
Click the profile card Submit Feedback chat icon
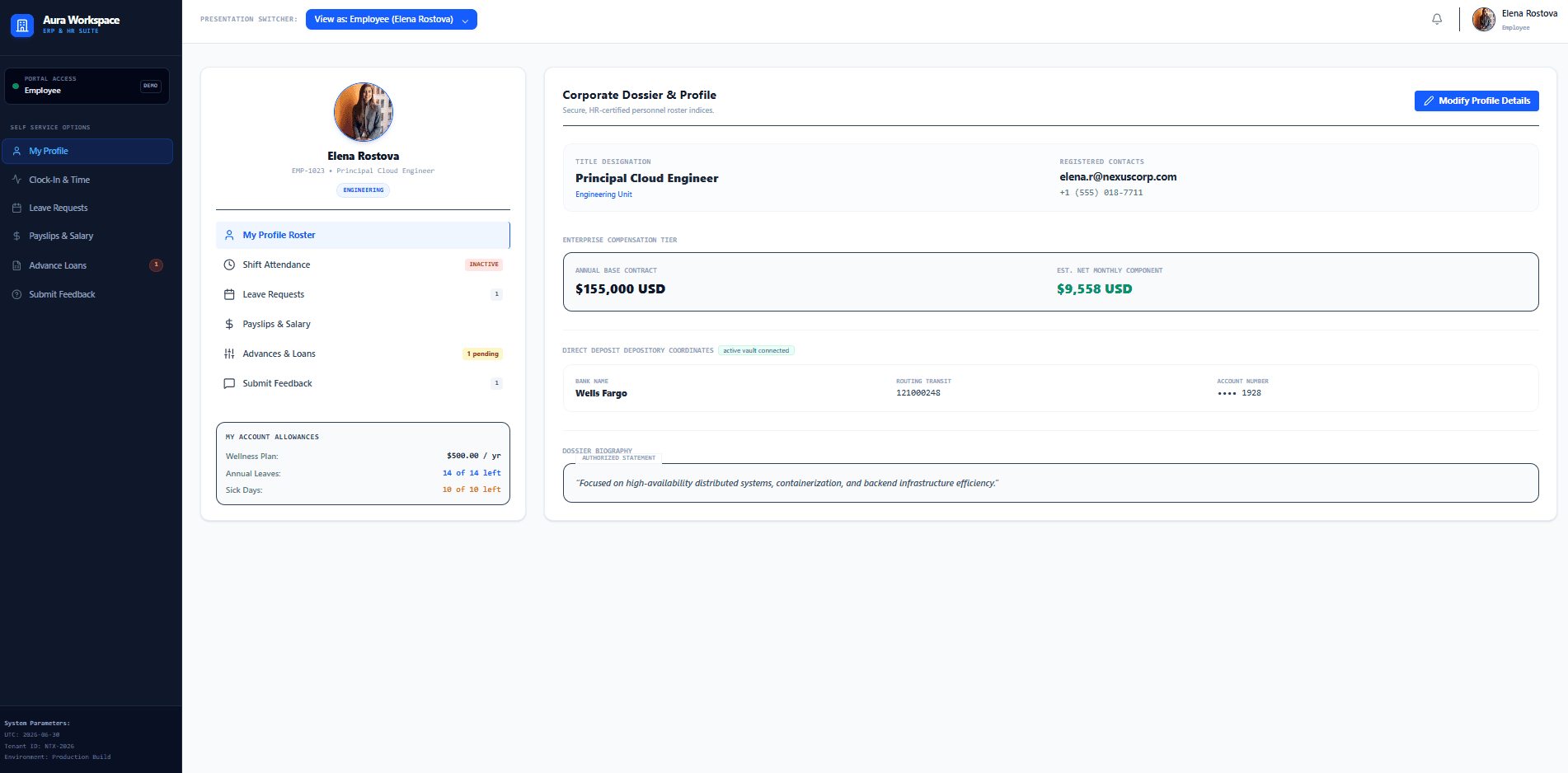tap(229, 383)
